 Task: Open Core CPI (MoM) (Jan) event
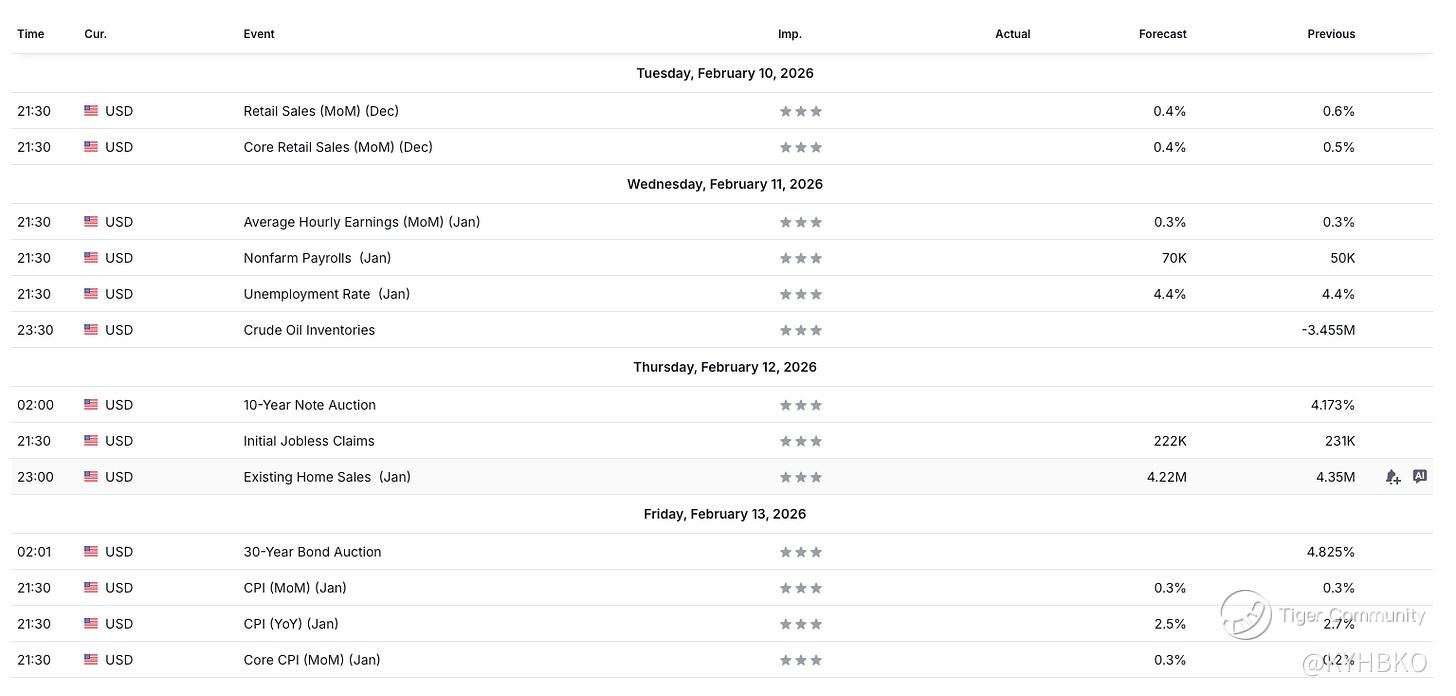312,660
